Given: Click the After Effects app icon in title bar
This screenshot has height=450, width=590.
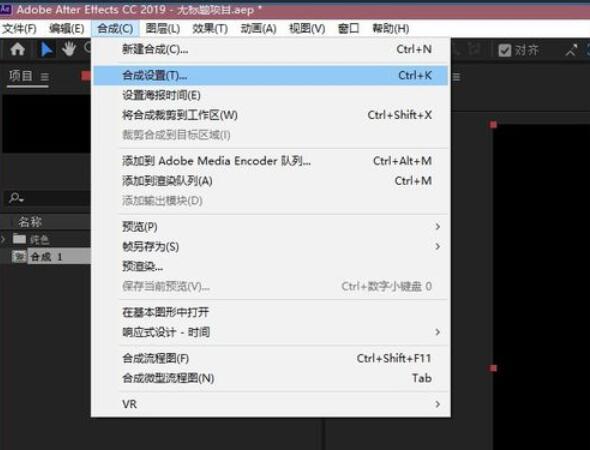Looking at the screenshot, I should click(x=5, y=9).
